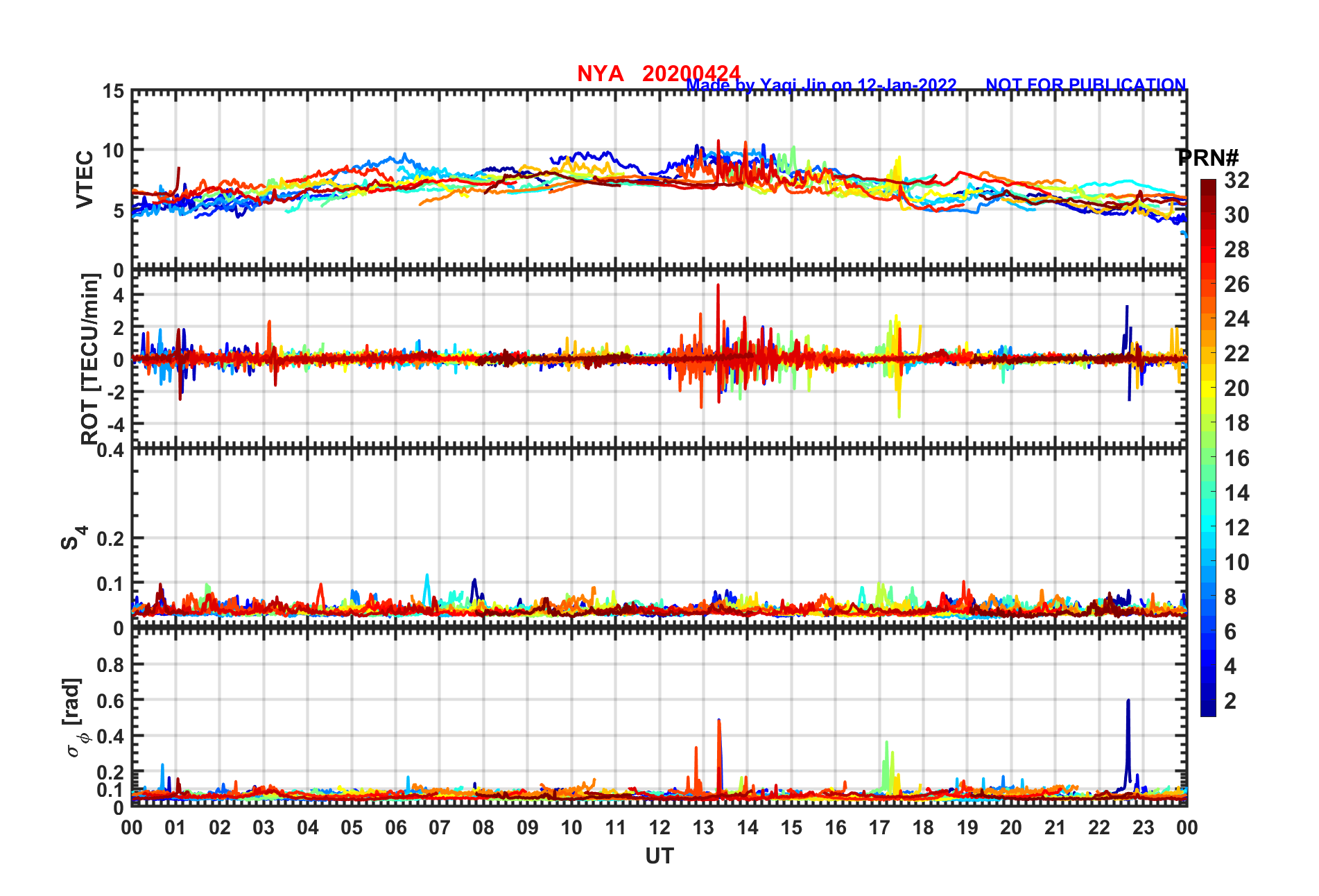Click the NOT FOR PUBLICATION notice

(x=1086, y=85)
